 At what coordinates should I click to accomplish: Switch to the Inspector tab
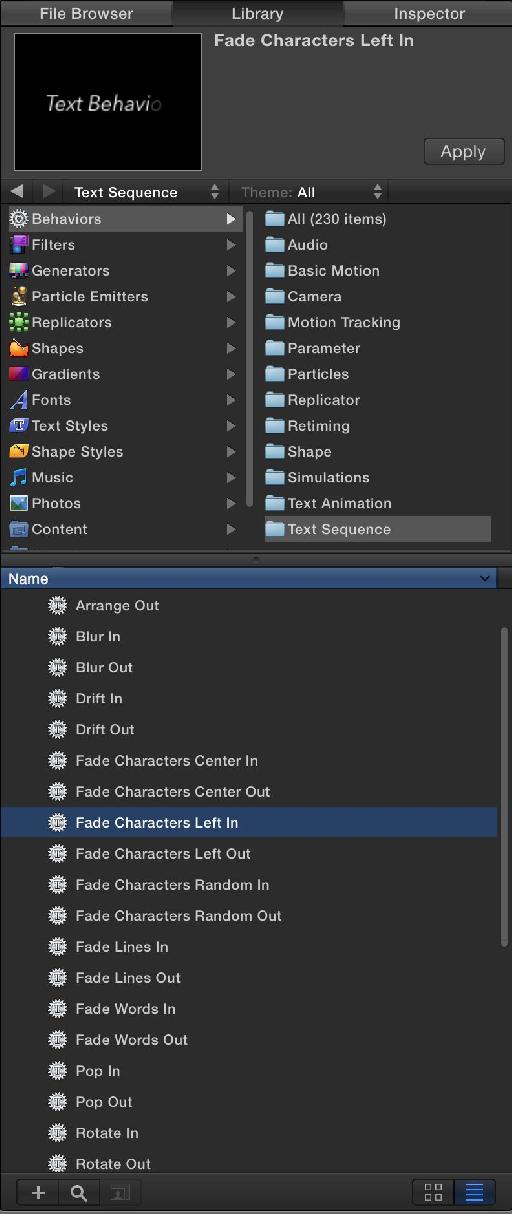coord(429,13)
